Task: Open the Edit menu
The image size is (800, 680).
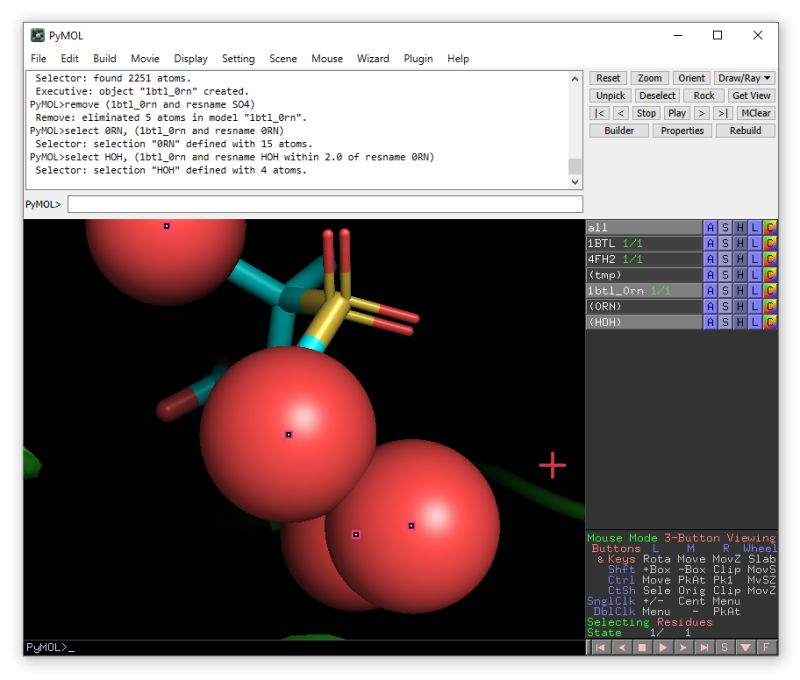Action: coord(69,59)
